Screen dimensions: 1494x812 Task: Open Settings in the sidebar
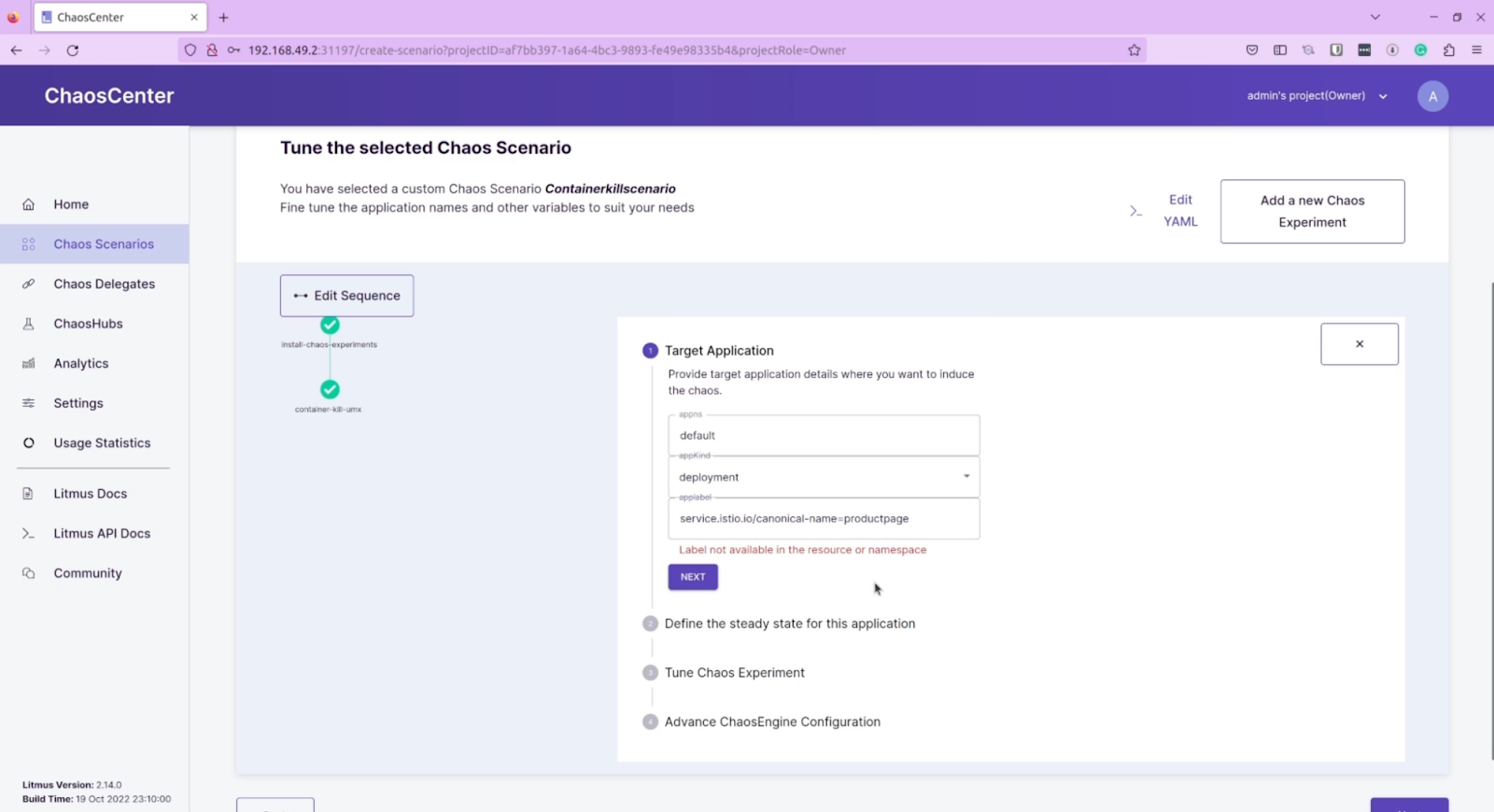(x=78, y=403)
